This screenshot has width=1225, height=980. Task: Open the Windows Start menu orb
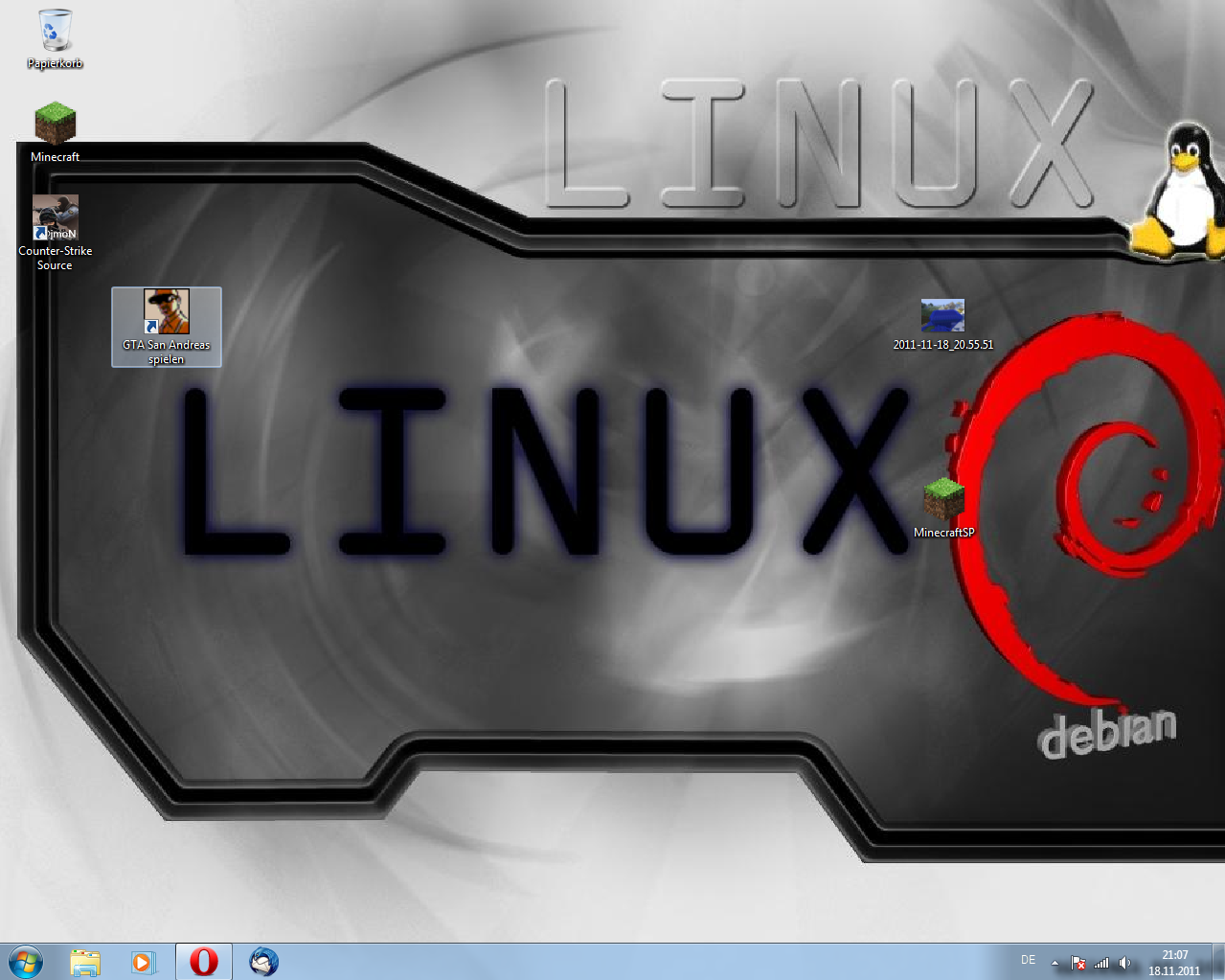[26, 962]
